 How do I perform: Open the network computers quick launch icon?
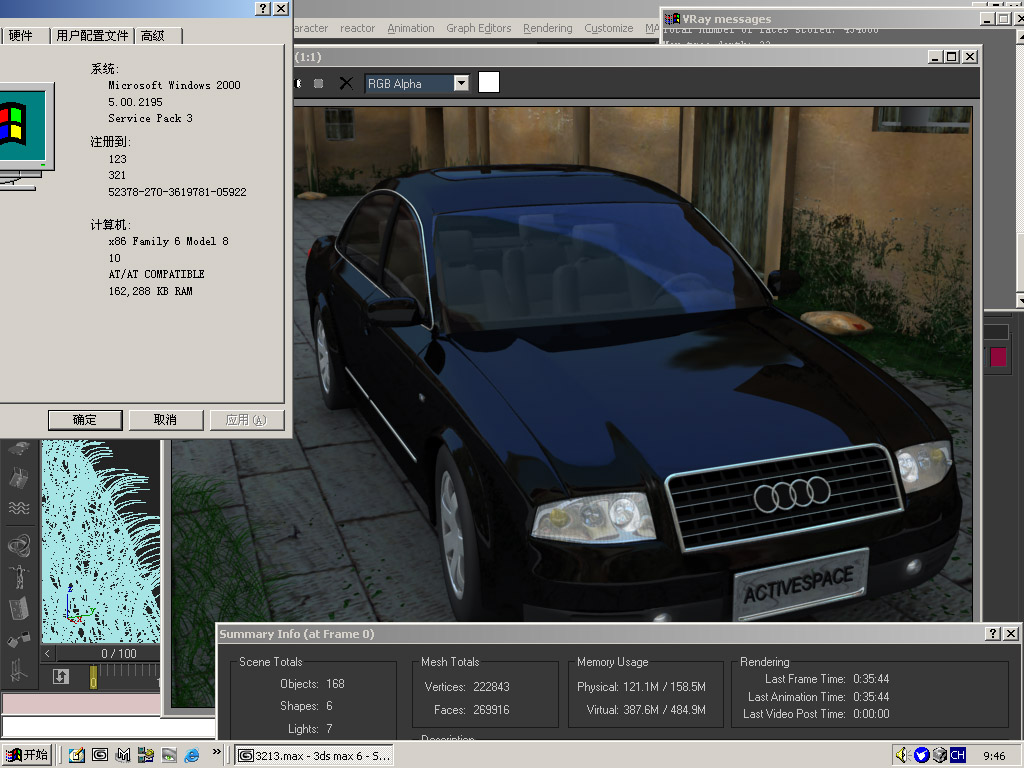point(146,756)
